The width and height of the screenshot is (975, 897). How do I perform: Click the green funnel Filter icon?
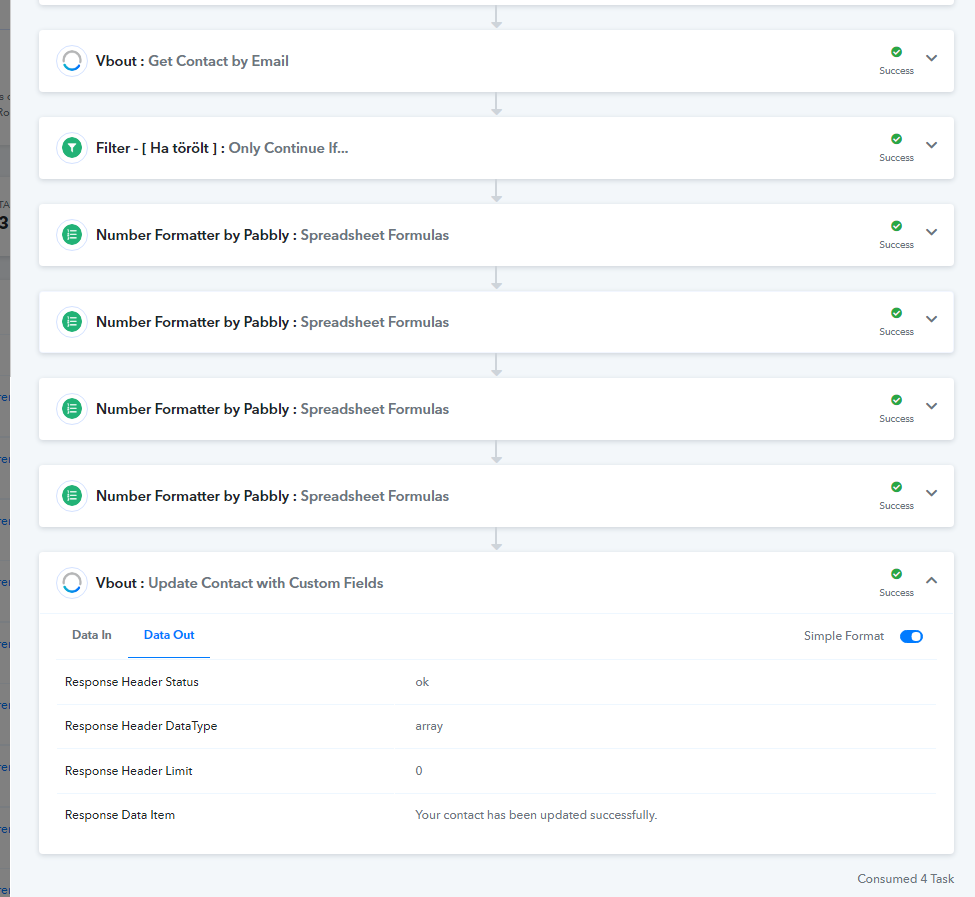tap(72, 148)
